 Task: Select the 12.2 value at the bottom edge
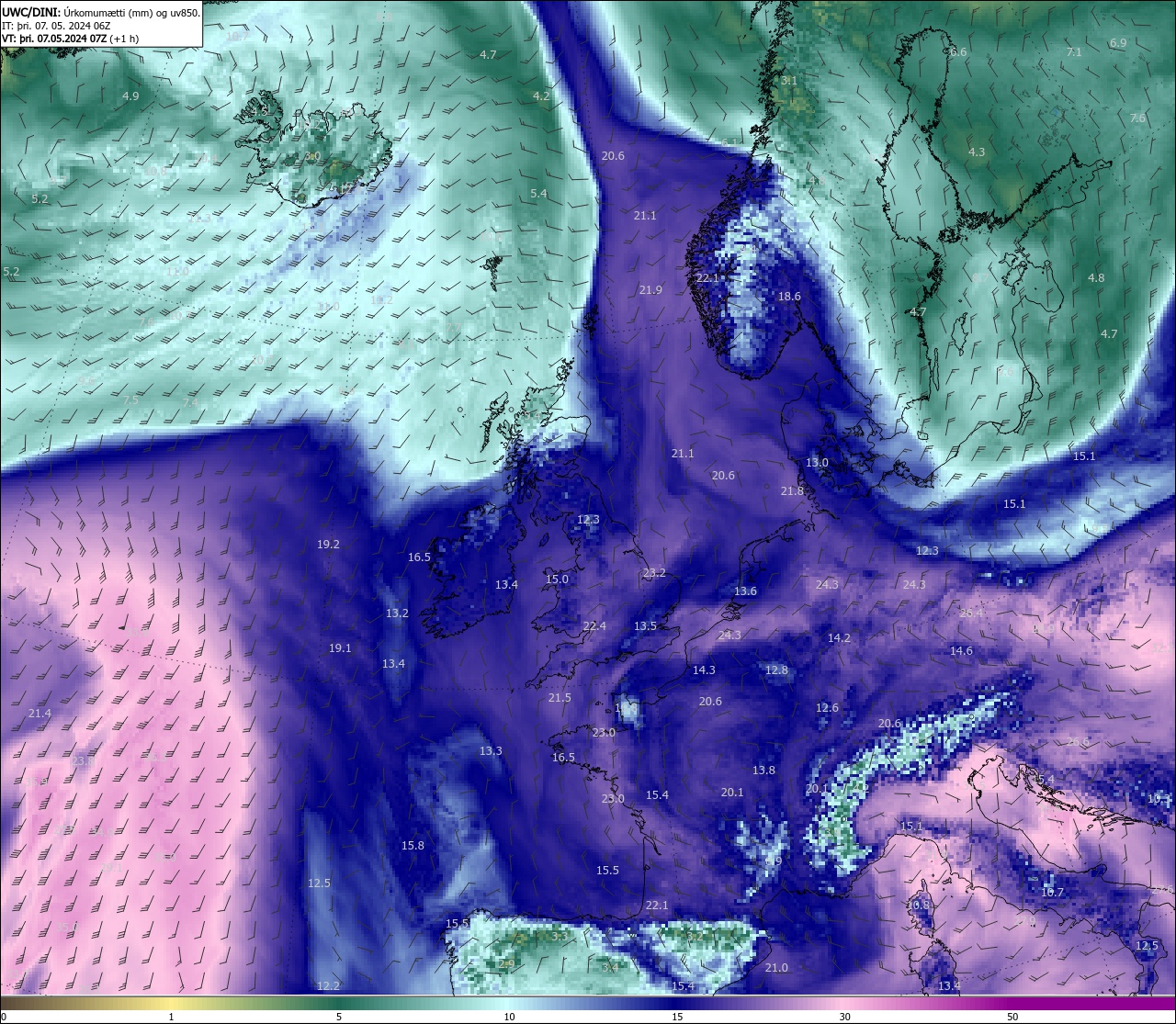click(328, 985)
